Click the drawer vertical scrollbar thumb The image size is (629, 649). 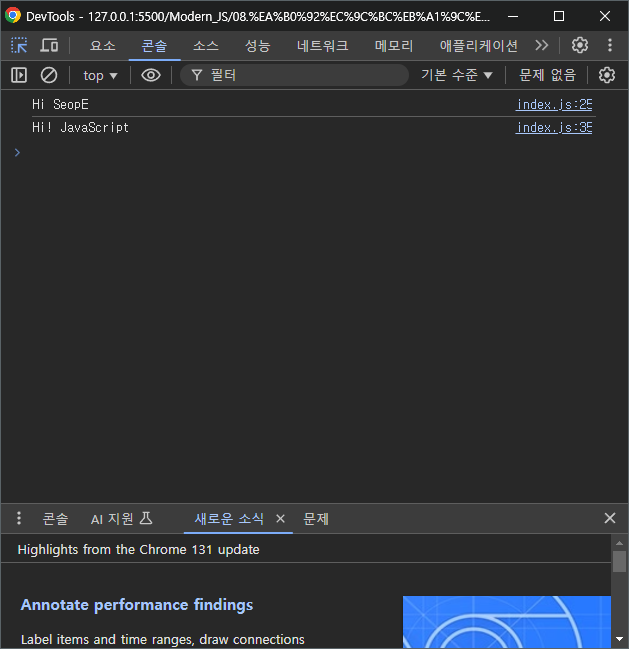click(619, 561)
